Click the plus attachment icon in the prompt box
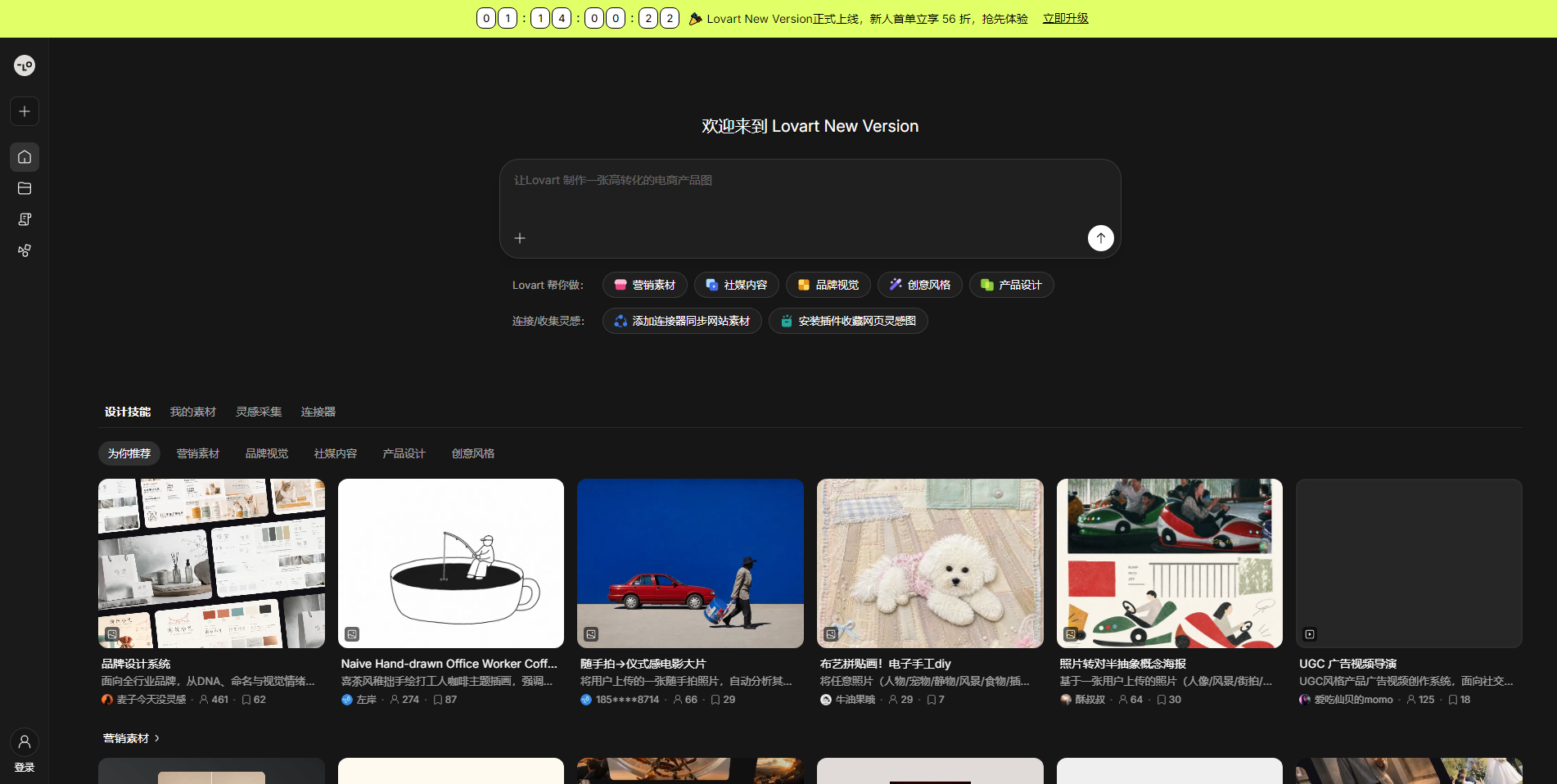The width and height of the screenshot is (1557, 784). [x=520, y=238]
